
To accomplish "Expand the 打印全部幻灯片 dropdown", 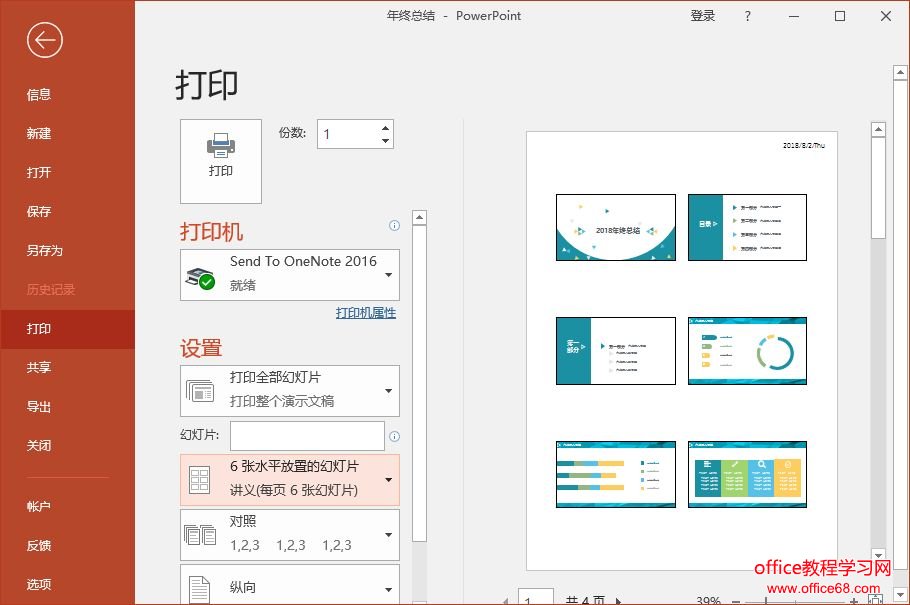I will coord(388,390).
